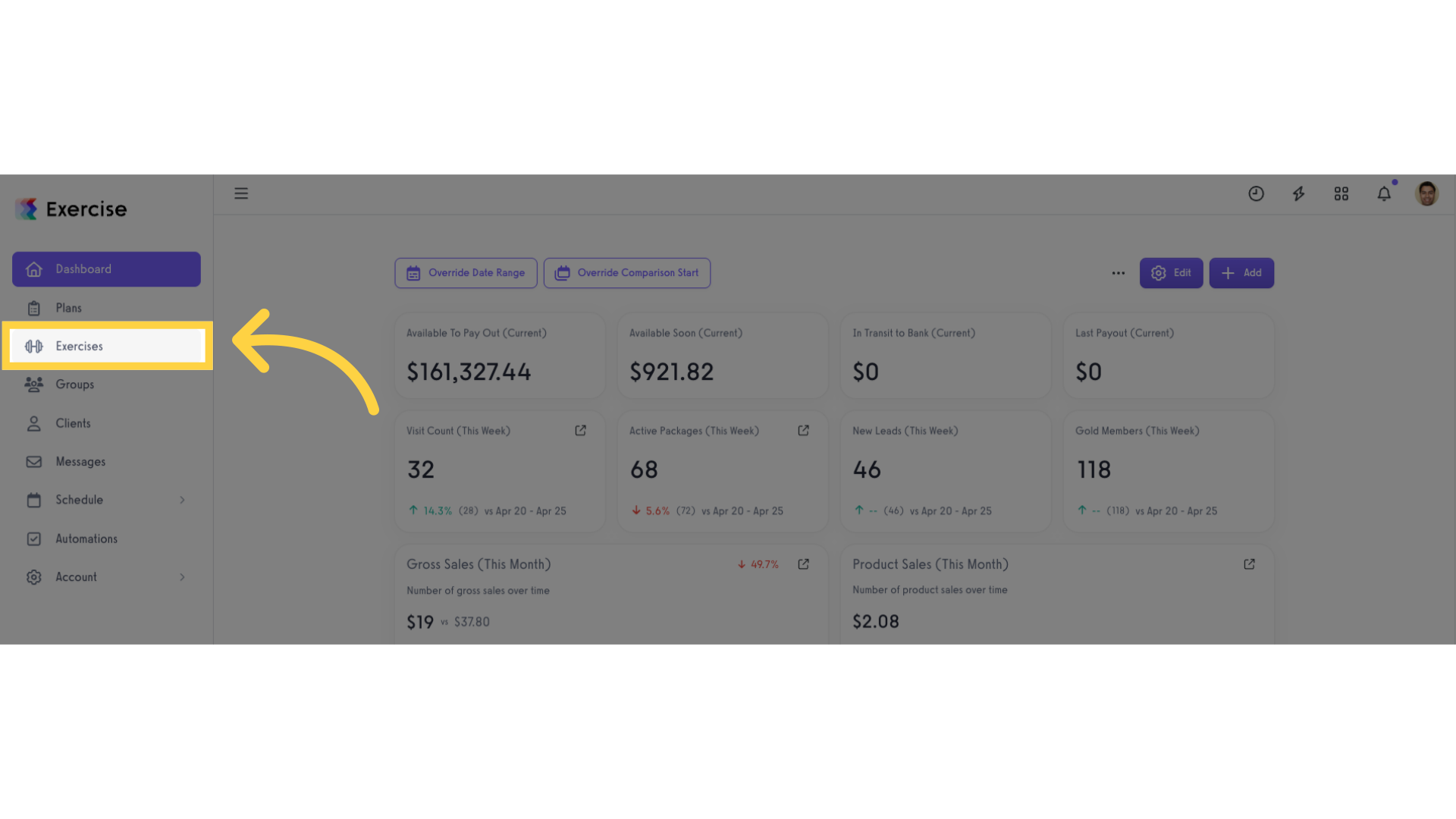This screenshot has width=1456, height=819.
Task: Open Visit Count external link icon
Action: click(581, 431)
